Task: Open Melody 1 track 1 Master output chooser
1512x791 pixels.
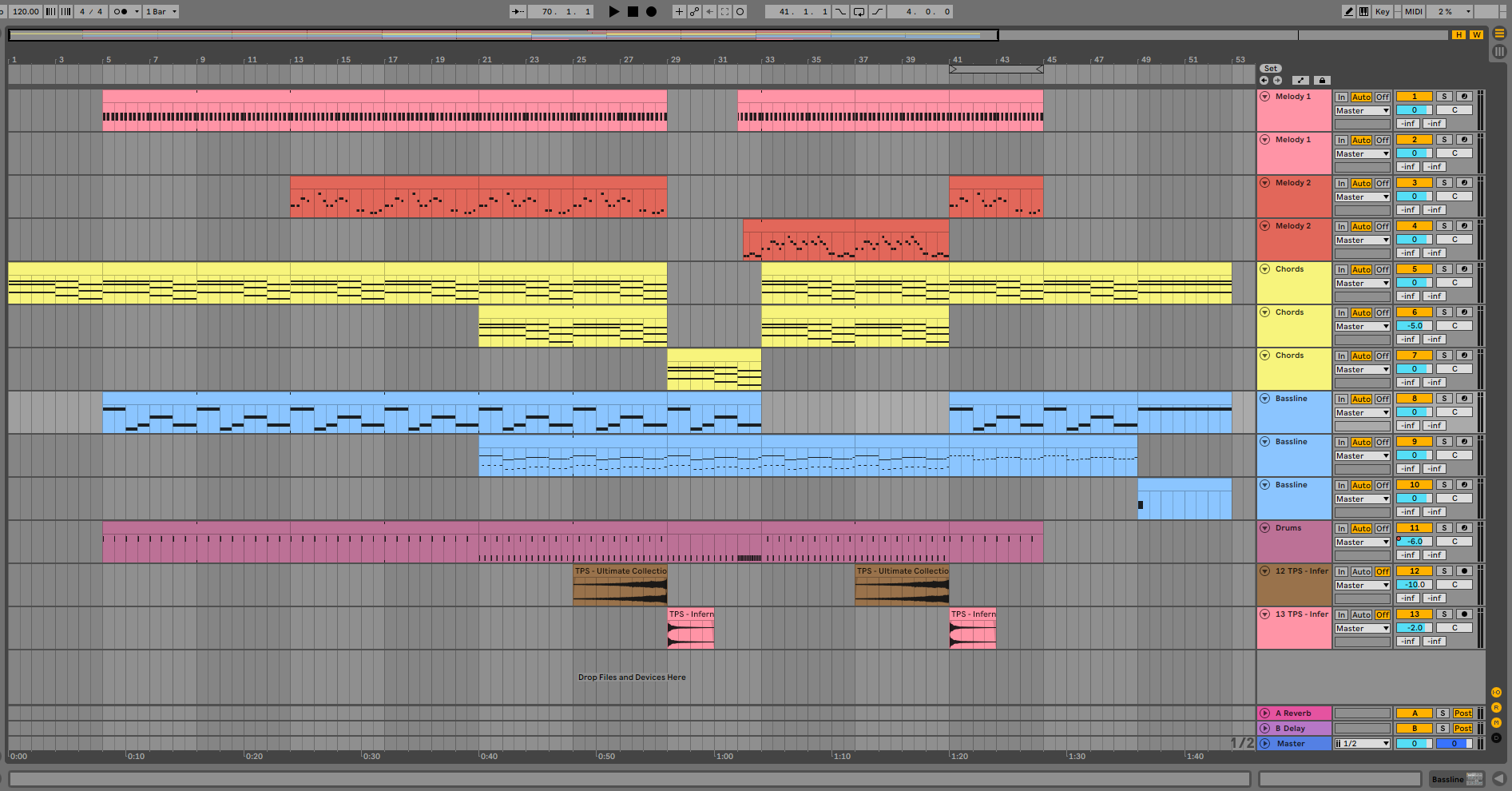Action: point(1363,111)
